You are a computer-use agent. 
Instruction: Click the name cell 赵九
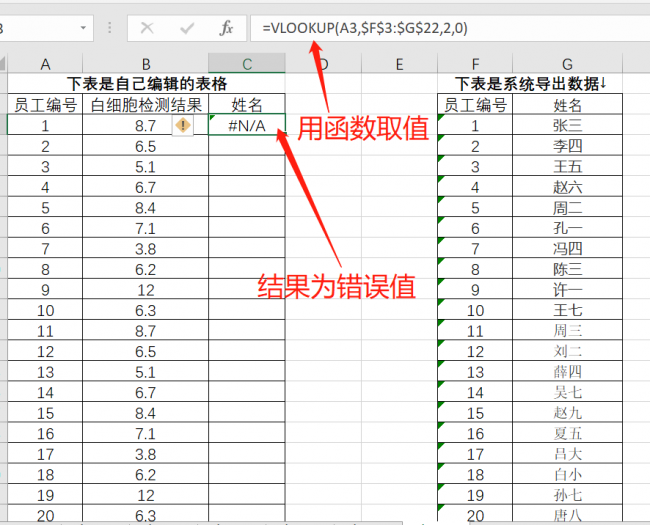(x=568, y=413)
